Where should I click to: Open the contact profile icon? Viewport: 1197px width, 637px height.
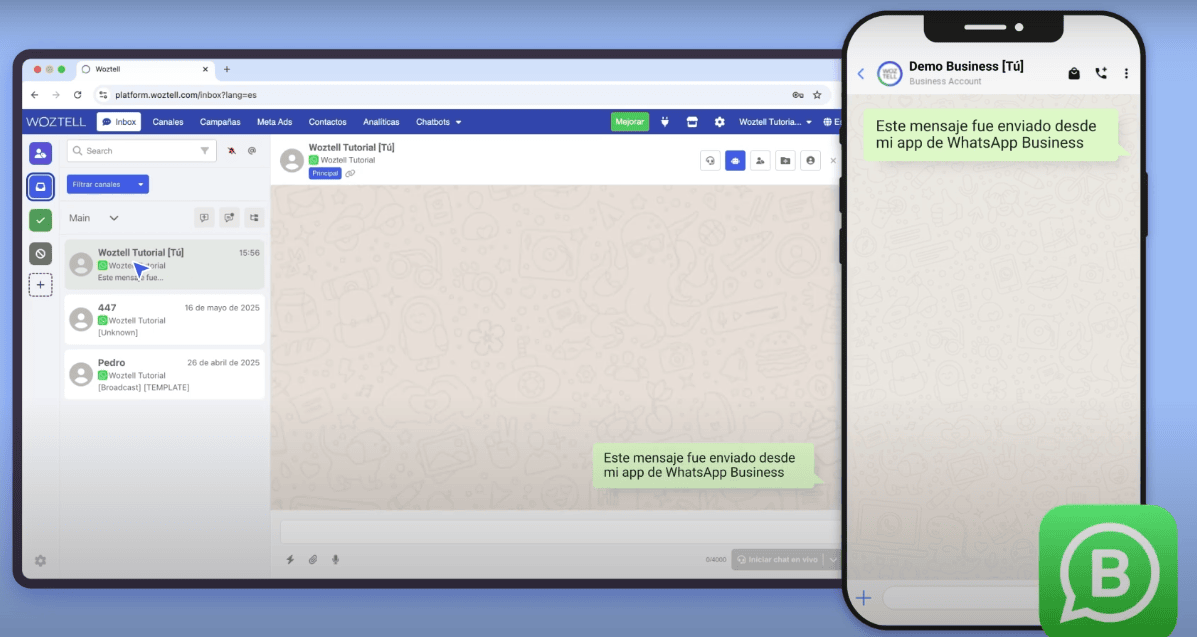[811, 160]
